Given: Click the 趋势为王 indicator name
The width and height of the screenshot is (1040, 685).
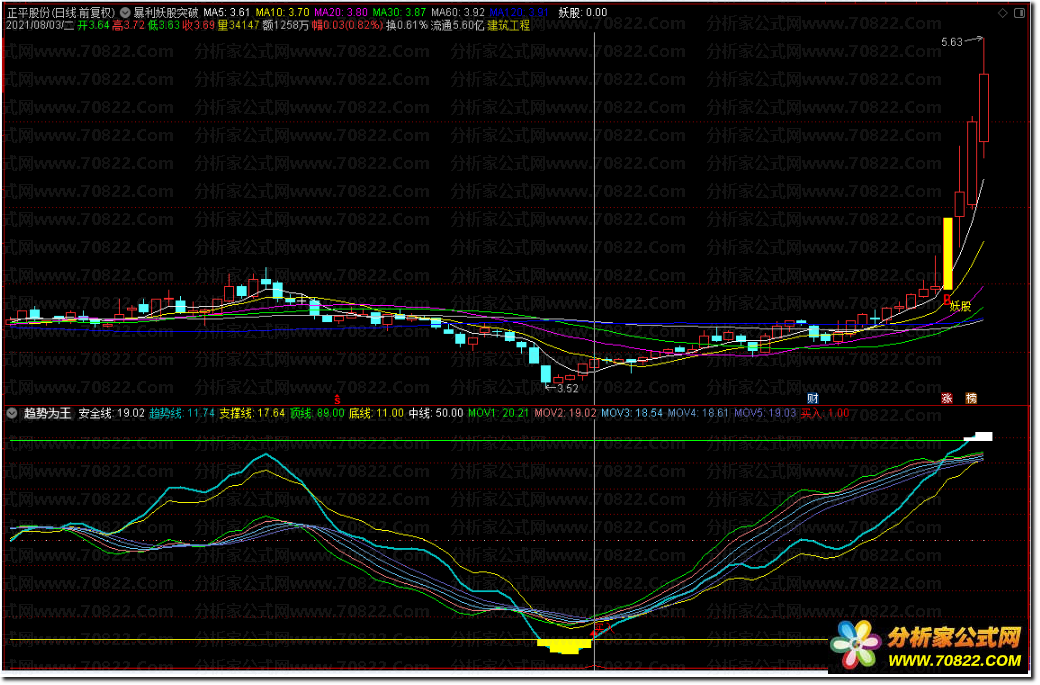Looking at the screenshot, I should [47, 413].
